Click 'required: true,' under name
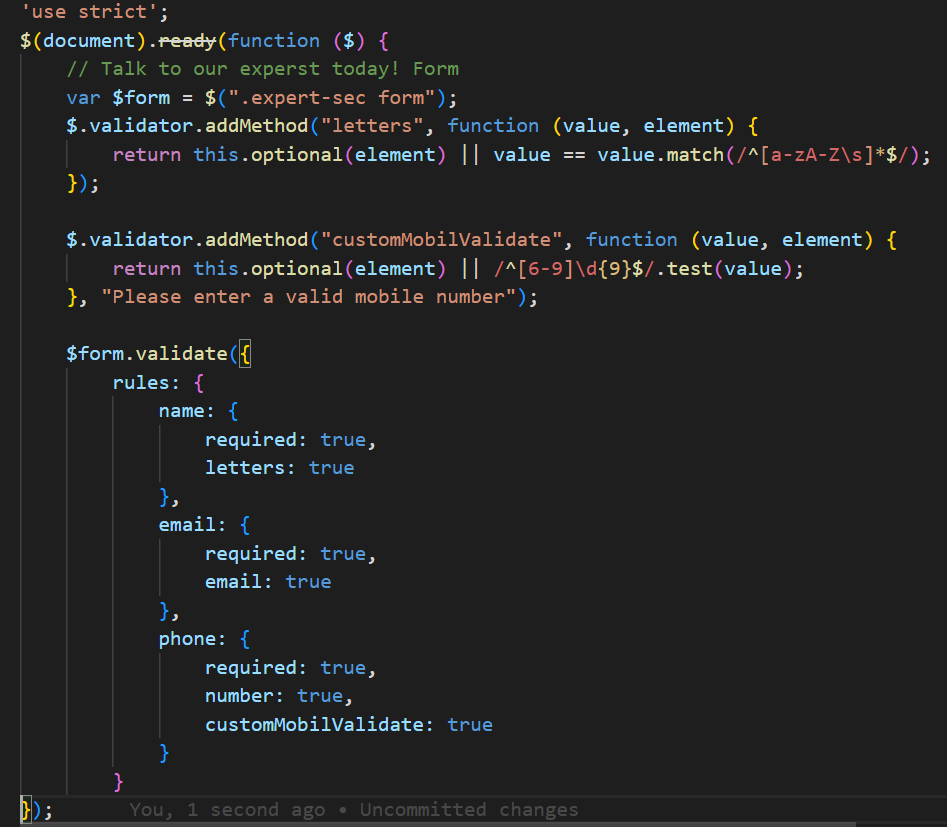The image size is (947, 827). click(x=291, y=439)
